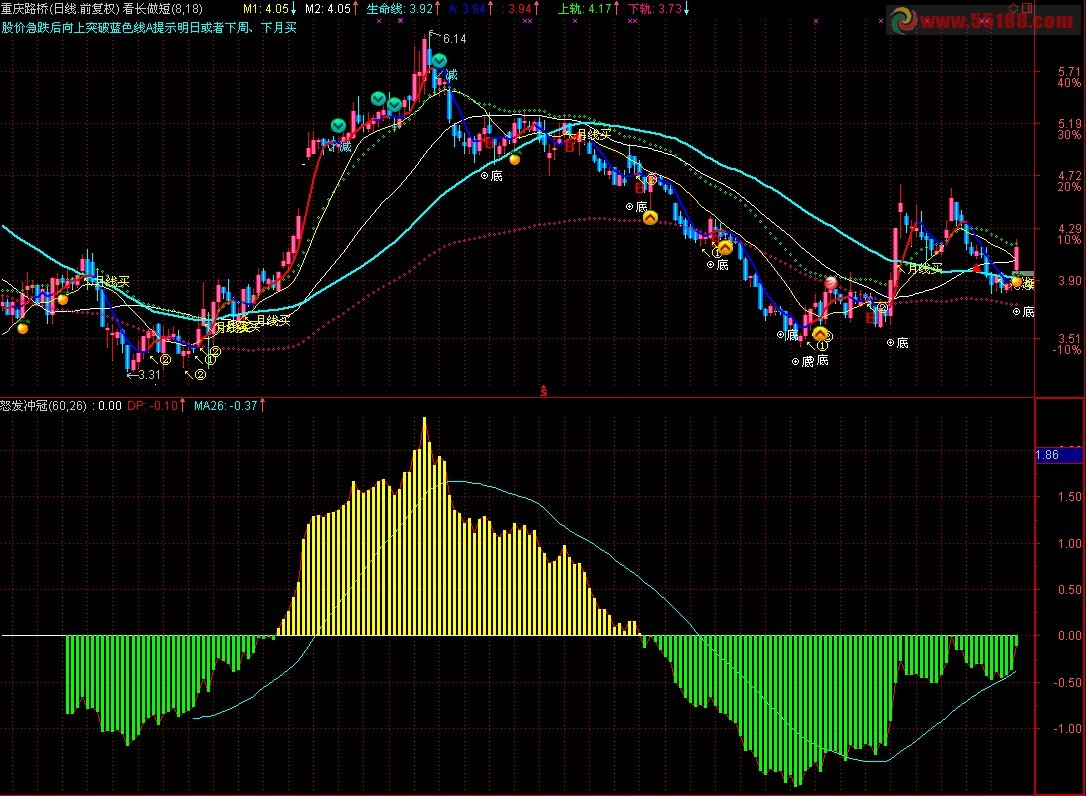Click the M1: 4.05 indicator value
This screenshot has width=1086, height=796.
coord(266,9)
